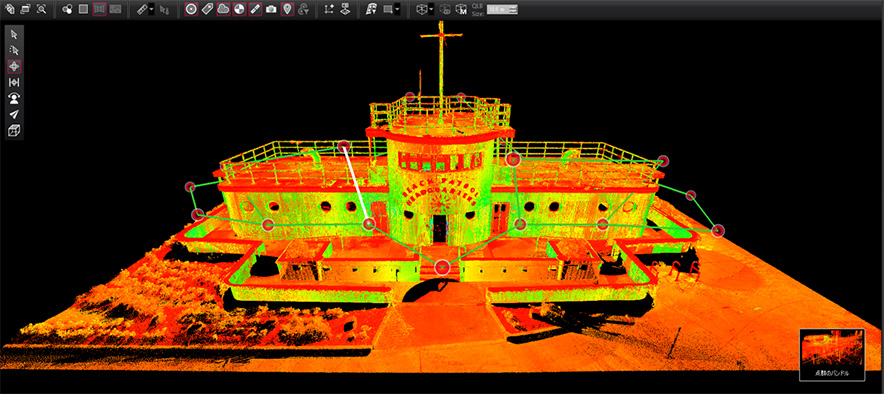Click the price-tag labels icon
884x394 pixels.
coord(207,9)
